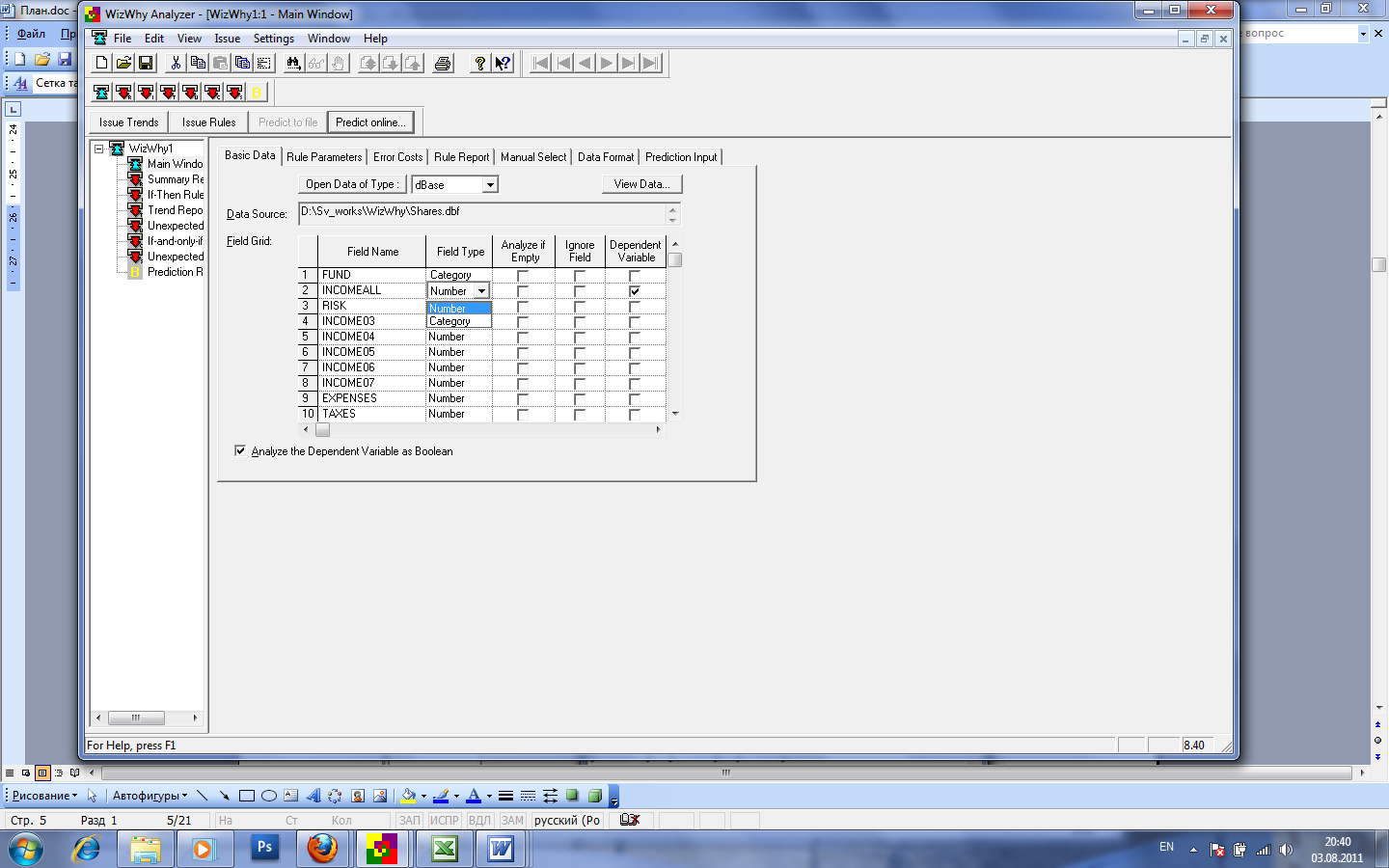Check Analyze if Empty for INCOME04 row
This screenshot has height=868, width=1389.
(x=523, y=338)
